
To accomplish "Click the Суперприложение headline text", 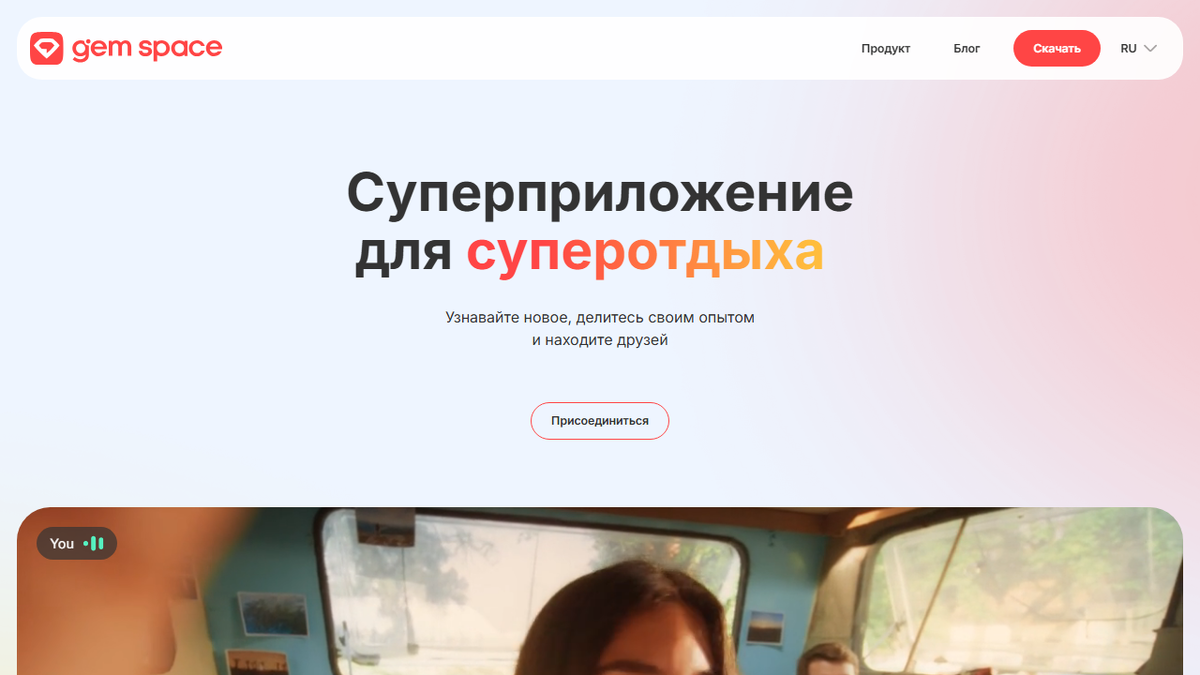I will pos(600,193).
